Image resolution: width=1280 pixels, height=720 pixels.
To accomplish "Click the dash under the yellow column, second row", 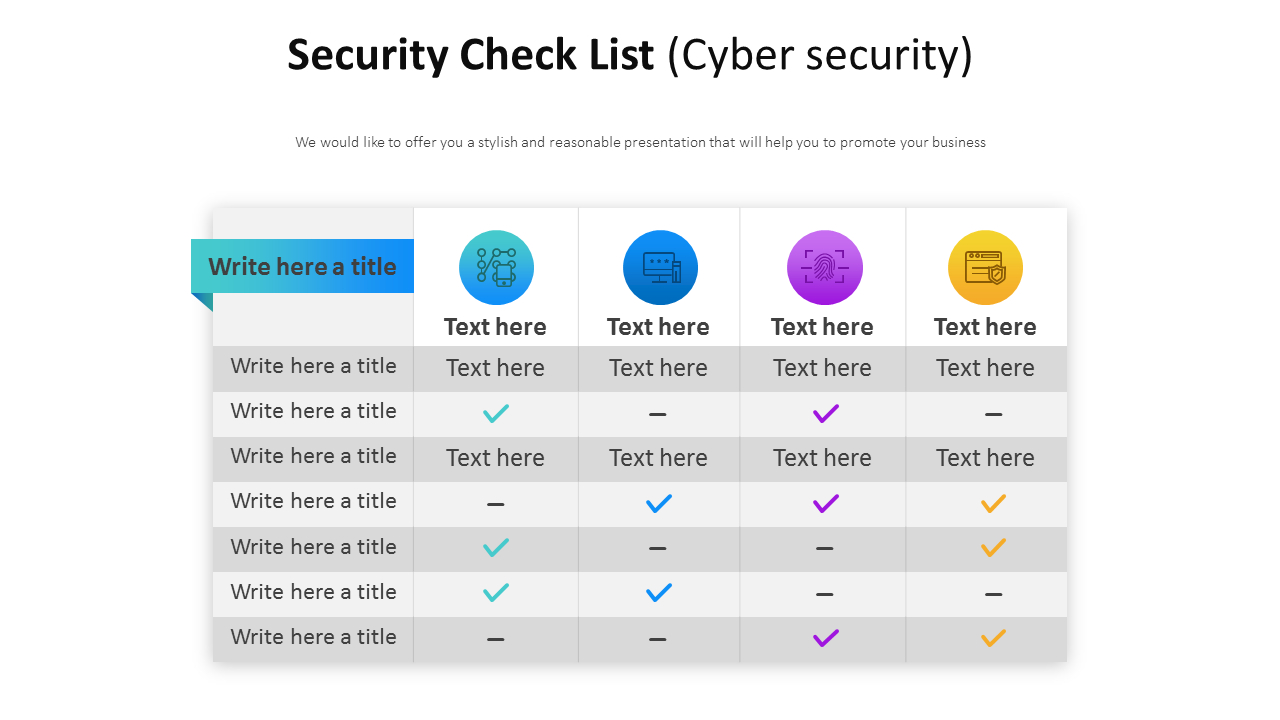I will (993, 414).
